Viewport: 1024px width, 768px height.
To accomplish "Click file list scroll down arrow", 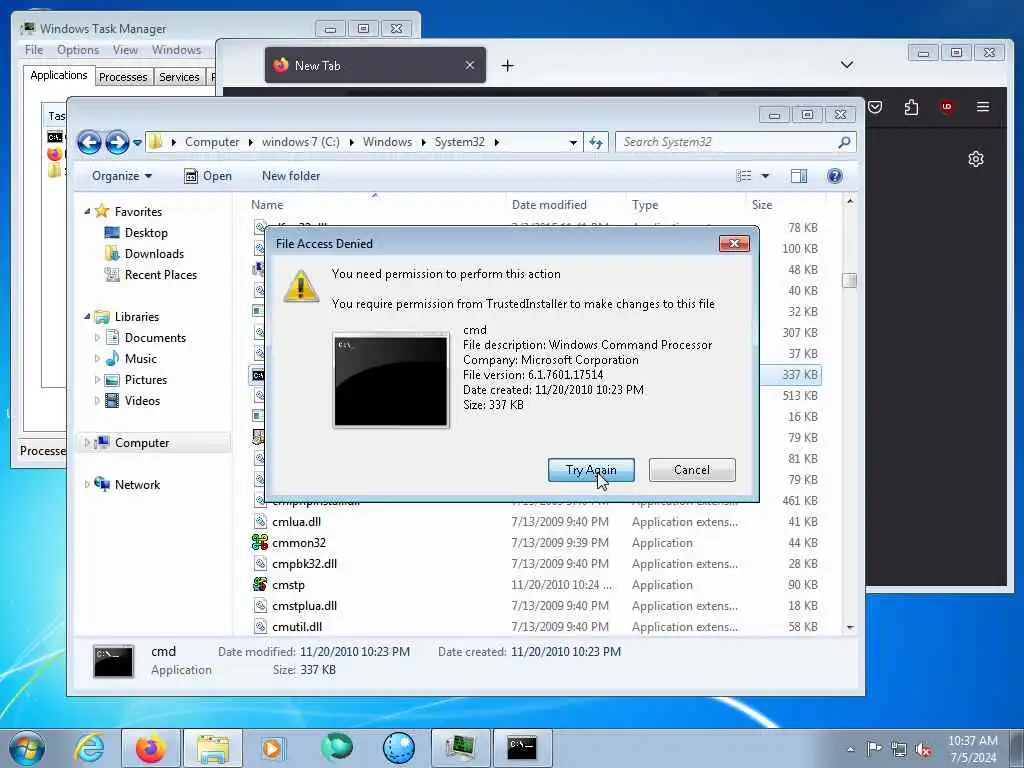I will pos(850,627).
